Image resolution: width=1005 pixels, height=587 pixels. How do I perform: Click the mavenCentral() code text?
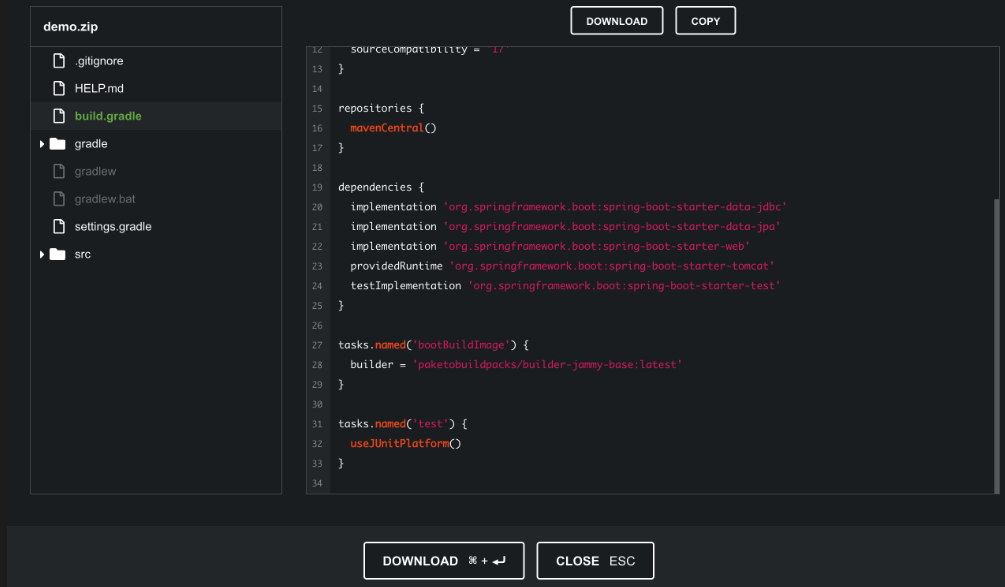[x=393, y=128]
